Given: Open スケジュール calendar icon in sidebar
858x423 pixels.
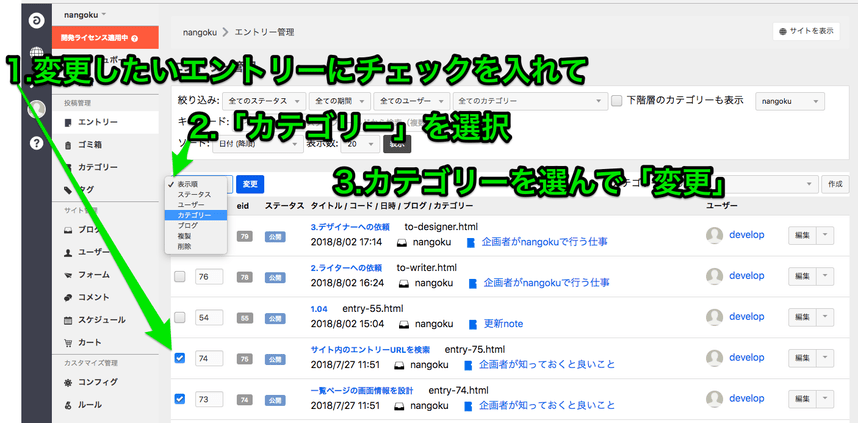Looking at the screenshot, I should click(68, 320).
